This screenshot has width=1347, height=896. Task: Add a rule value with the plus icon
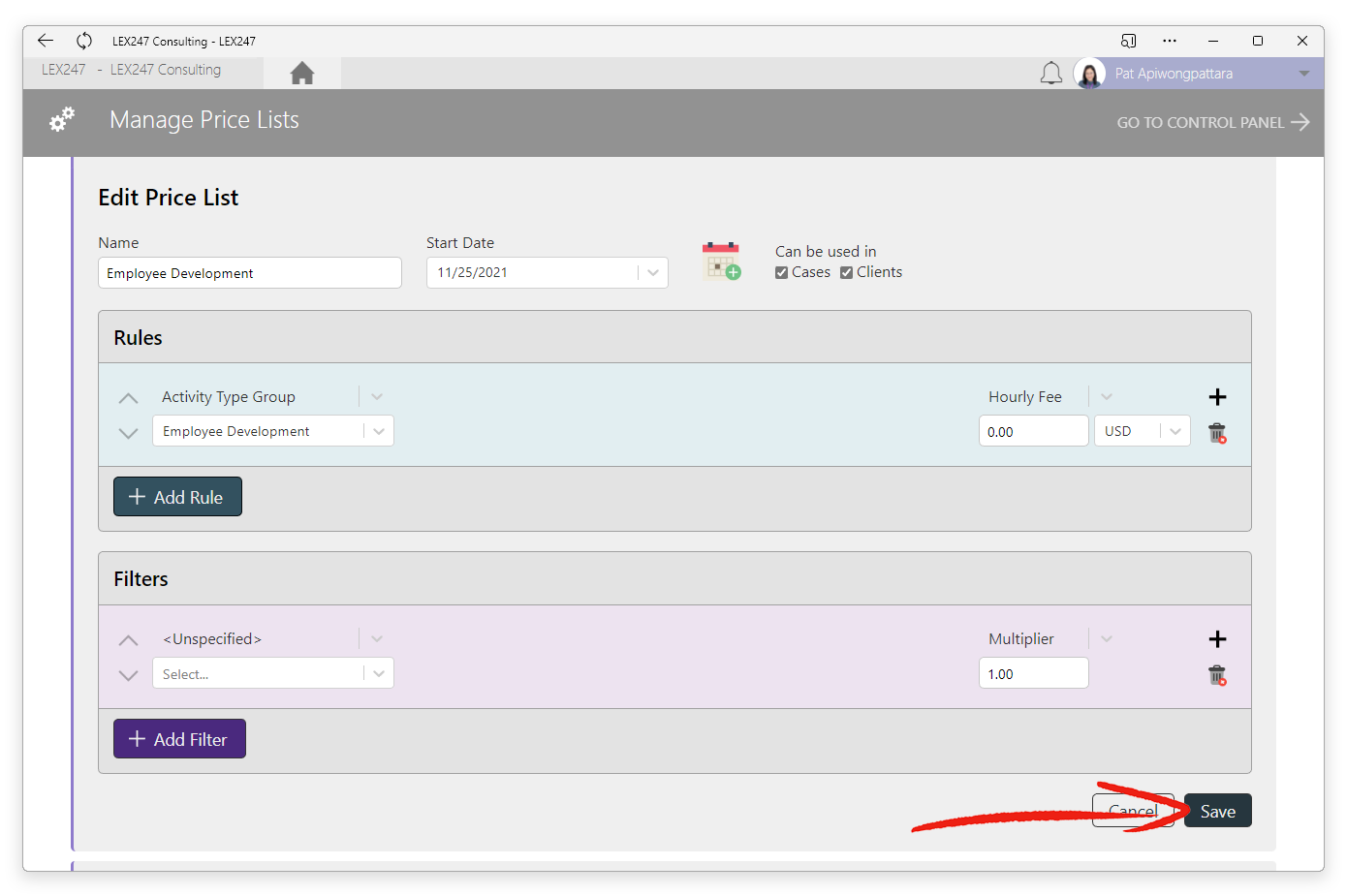pyautogui.click(x=1218, y=397)
